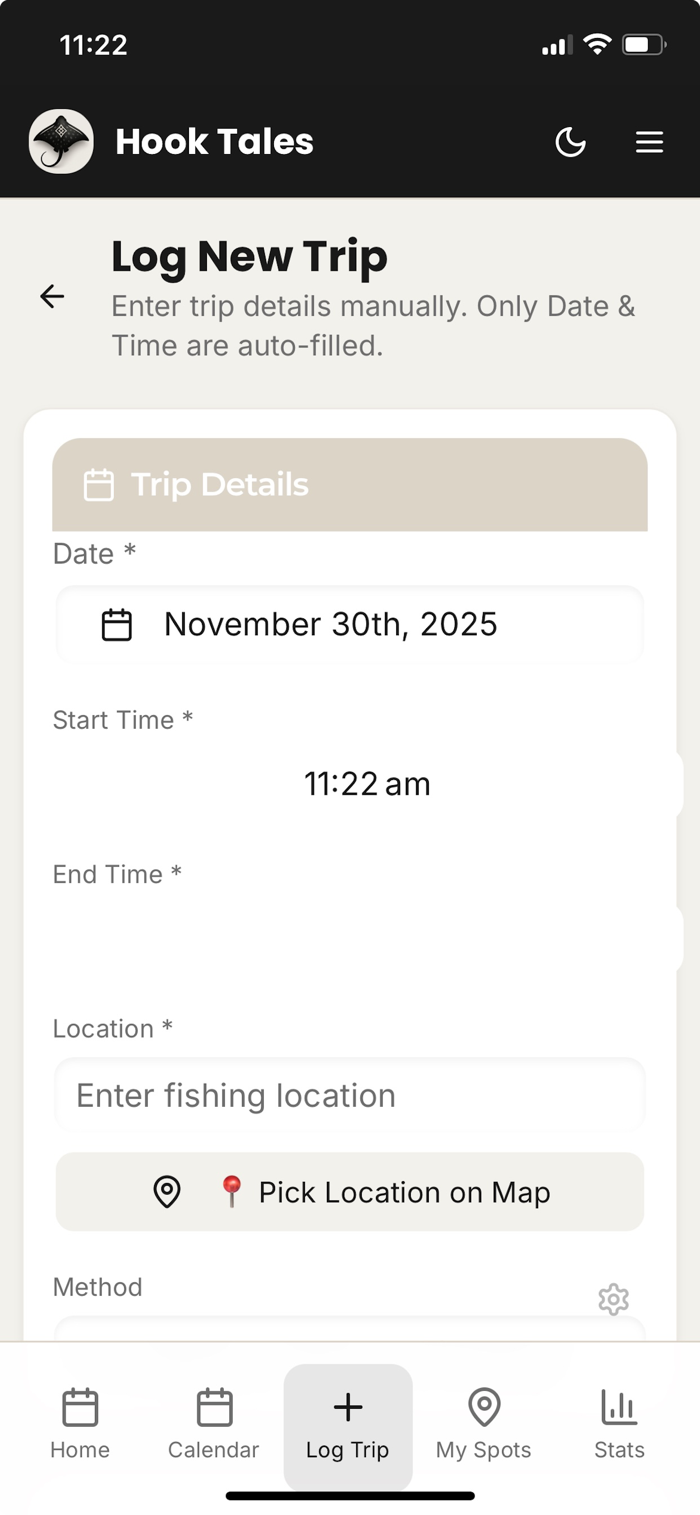Click the Hook Tales title text
700x1515 pixels.
tap(214, 142)
